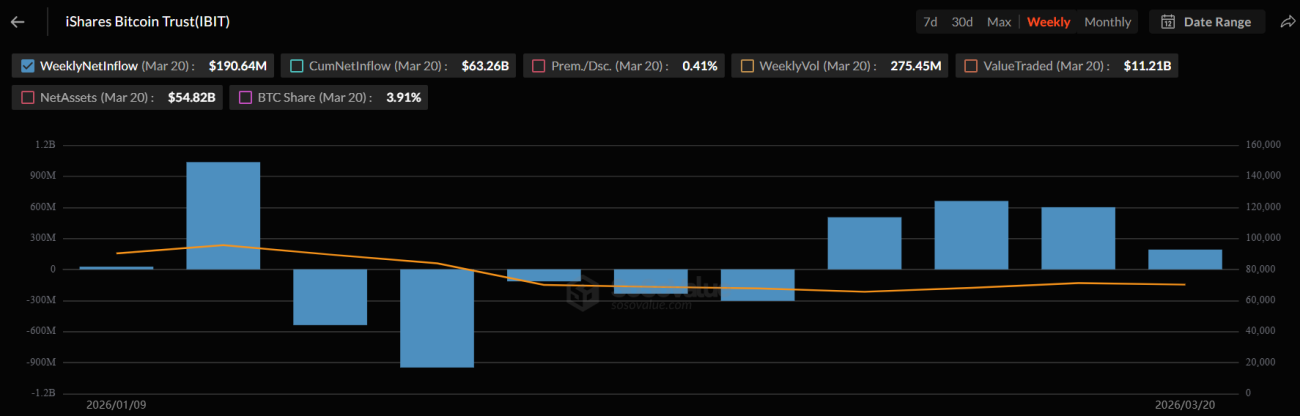1300x416 pixels.
Task: Click the last bar for Mar 20
Action: pos(1185,259)
